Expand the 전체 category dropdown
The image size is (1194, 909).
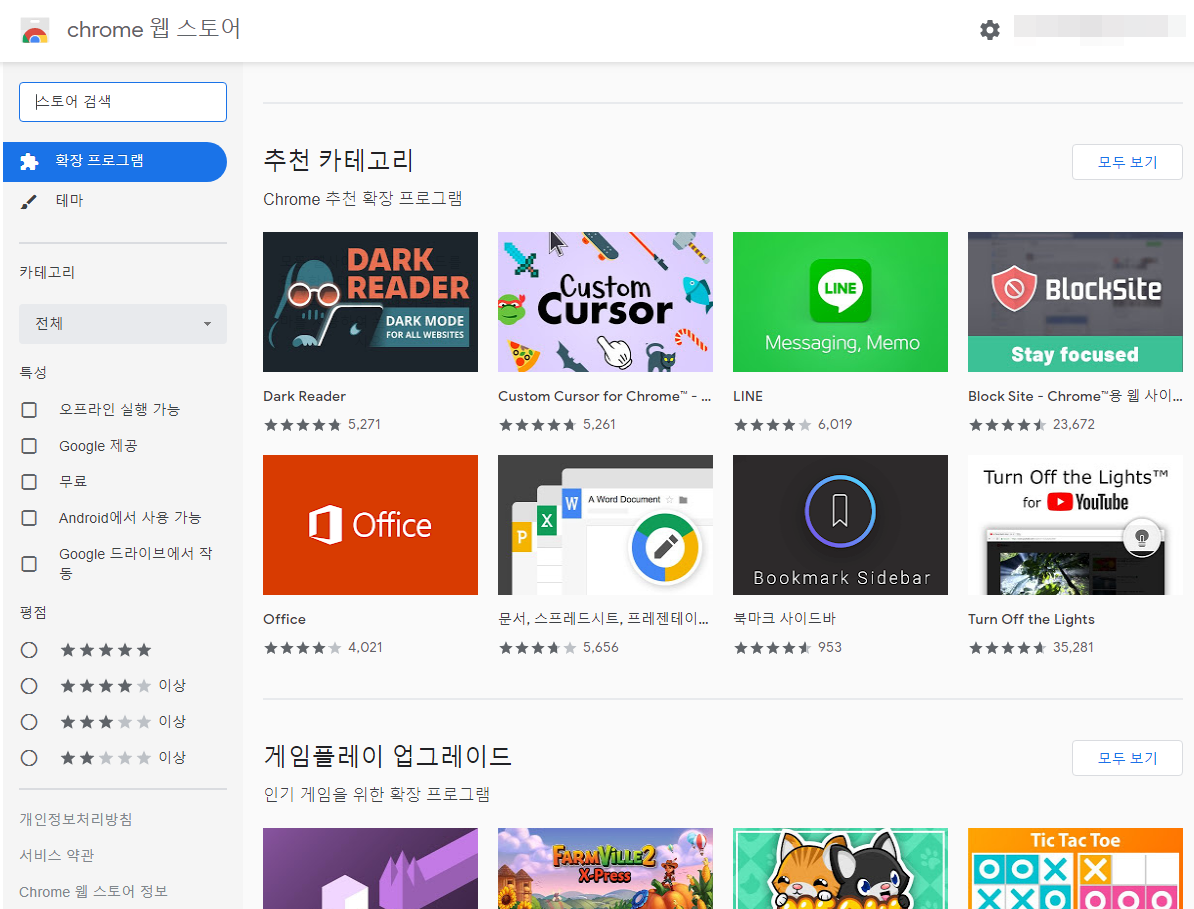(x=123, y=324)
